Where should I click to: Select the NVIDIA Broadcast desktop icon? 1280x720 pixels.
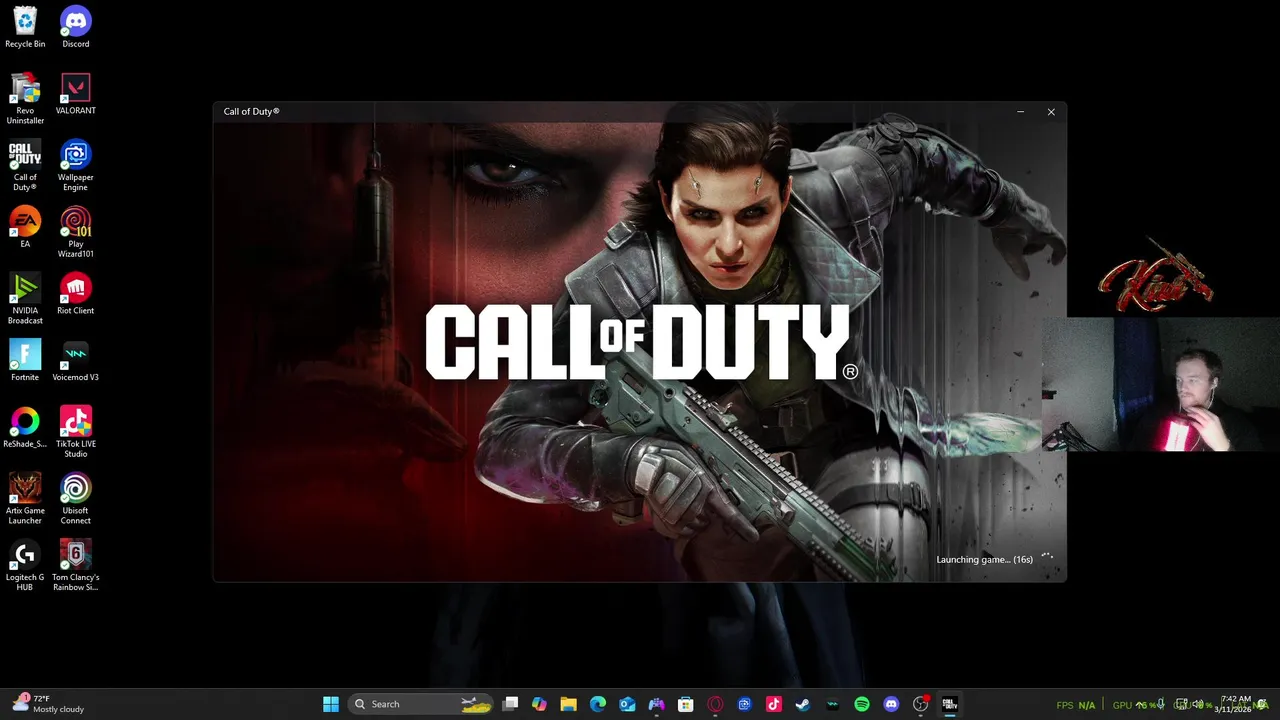[25, 298]
